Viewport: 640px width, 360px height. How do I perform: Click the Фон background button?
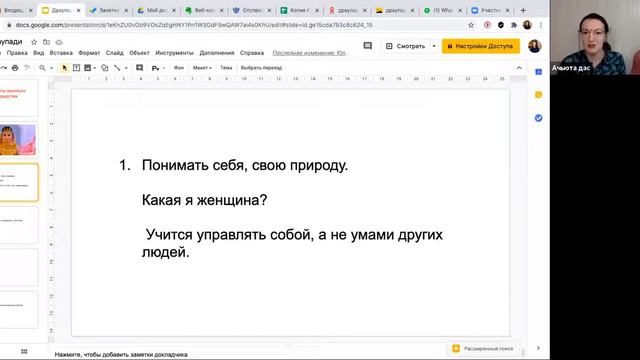click(179, 68)
